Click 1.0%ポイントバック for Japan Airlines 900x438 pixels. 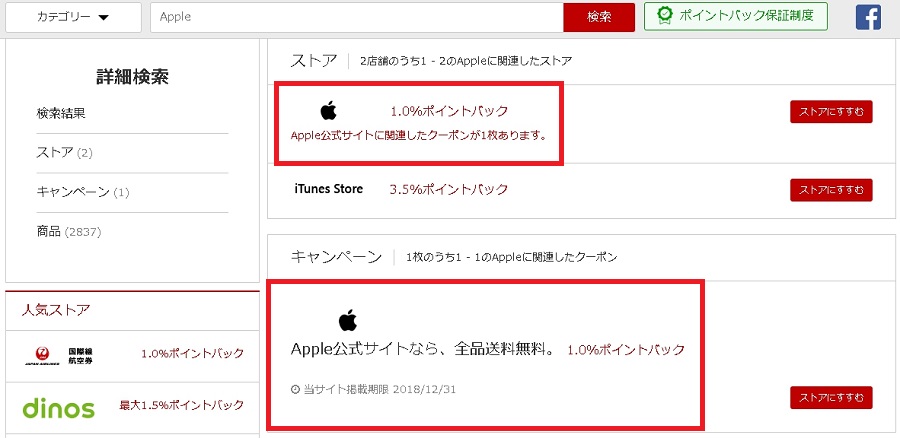(193, 354)
